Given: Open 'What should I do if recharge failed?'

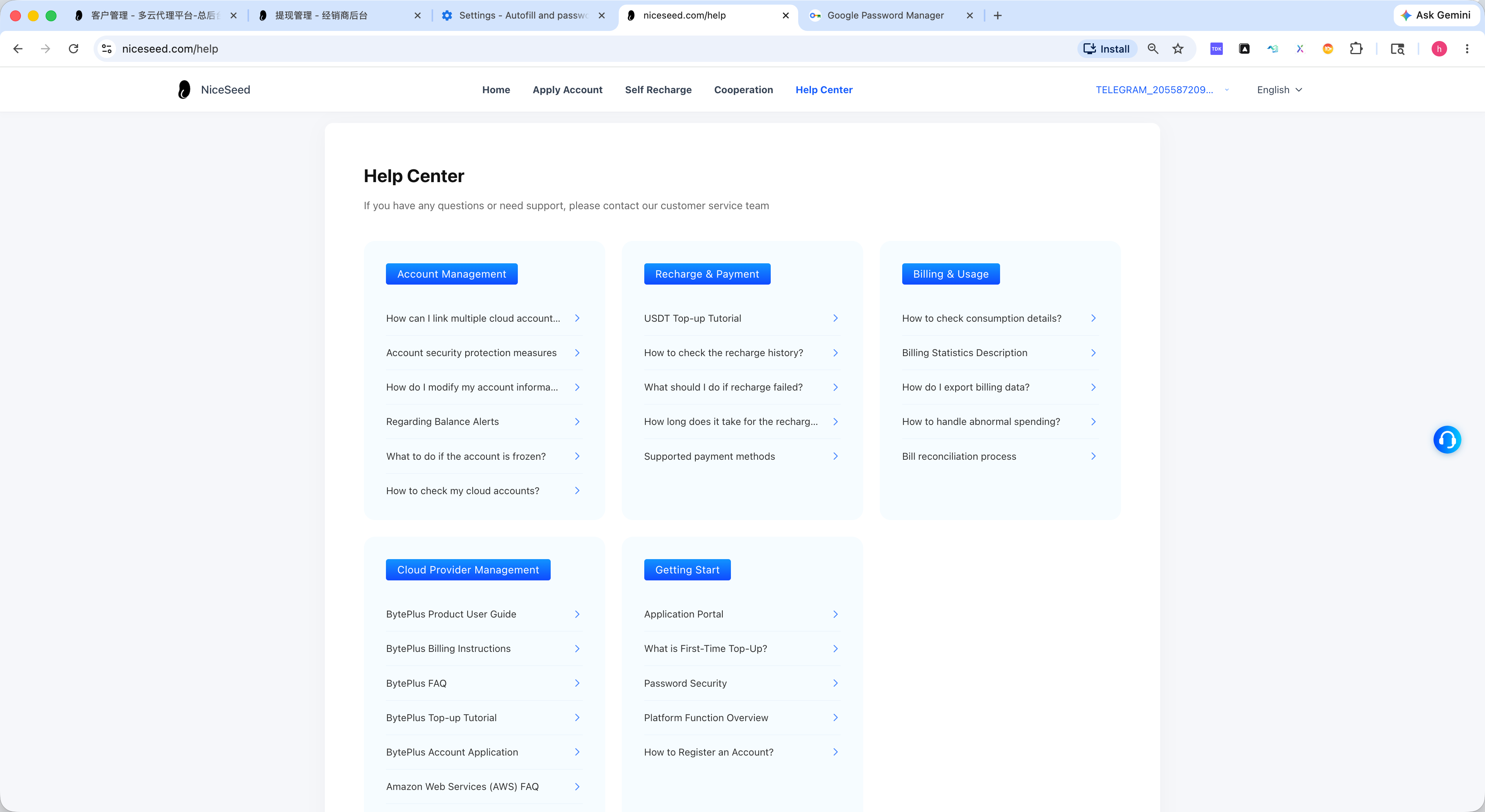Looking at the screenshot, I should (742, 387).
